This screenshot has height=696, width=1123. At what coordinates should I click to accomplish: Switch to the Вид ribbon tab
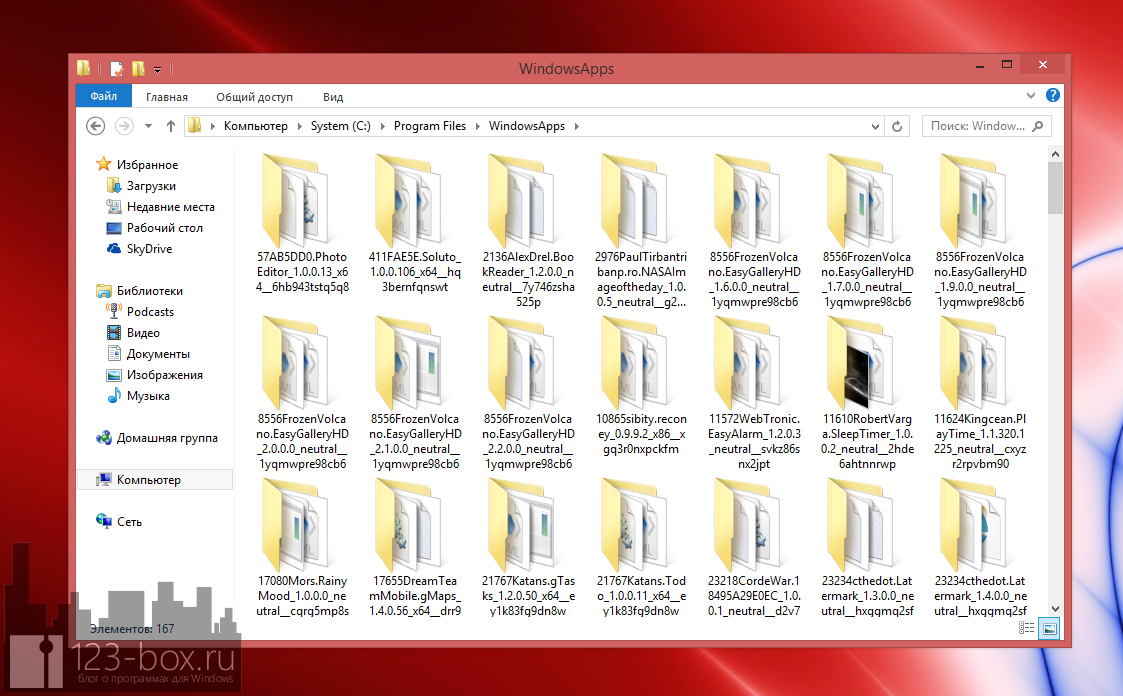pyautogui.click(x=333, y=97)
